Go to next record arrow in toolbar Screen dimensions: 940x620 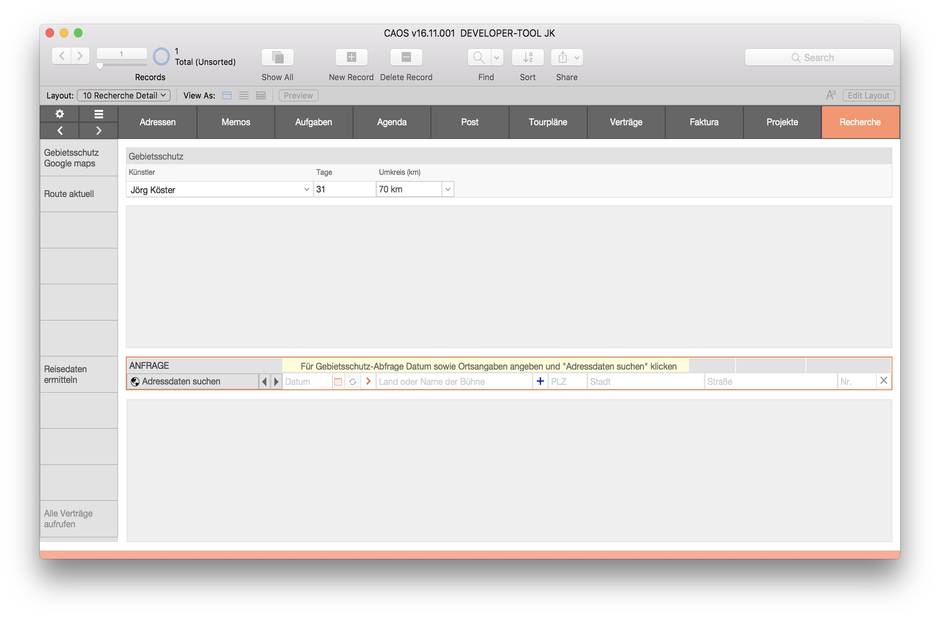(80, 56)
